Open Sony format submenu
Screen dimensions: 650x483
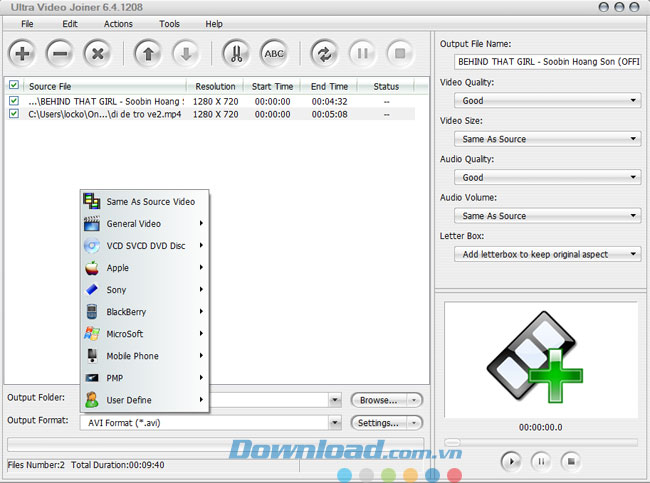click(x=145, y=290)
